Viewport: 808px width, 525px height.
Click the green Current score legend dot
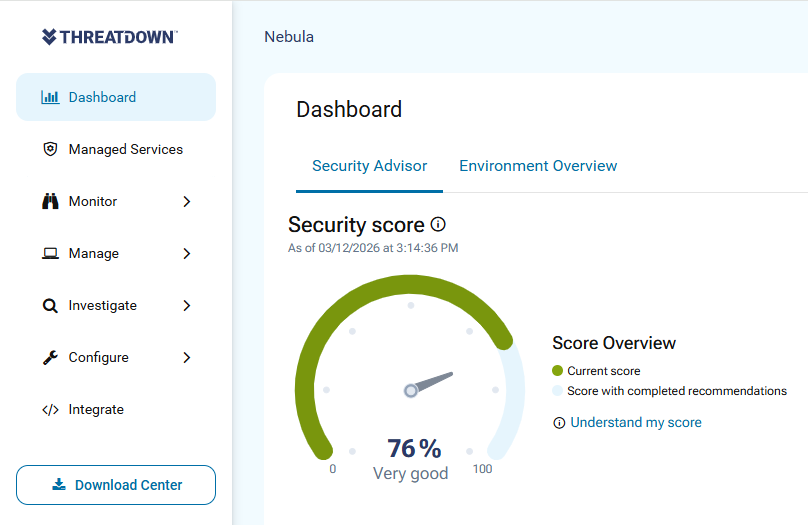(557, 370)
